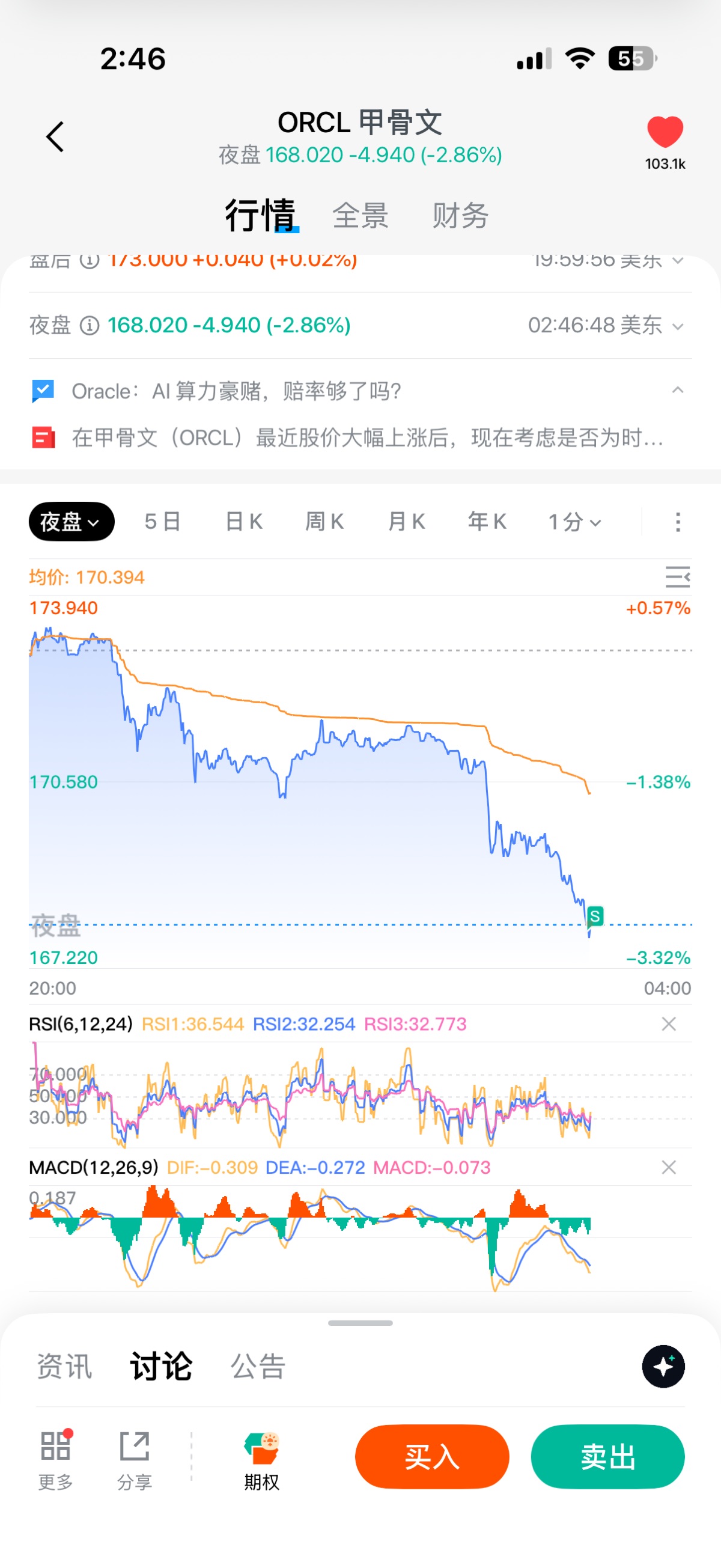Open the 夜盘 session dropdown pill
This screenshot has width=721, height=1568.
[71, 522]
